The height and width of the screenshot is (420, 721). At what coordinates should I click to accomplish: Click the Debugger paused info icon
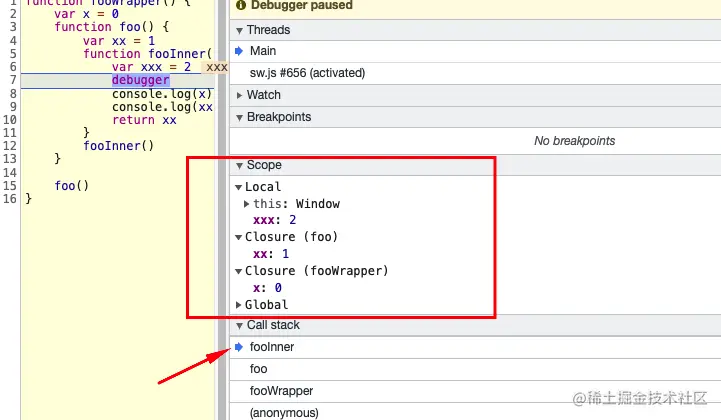pyautogui.click(x=240, y=5)
